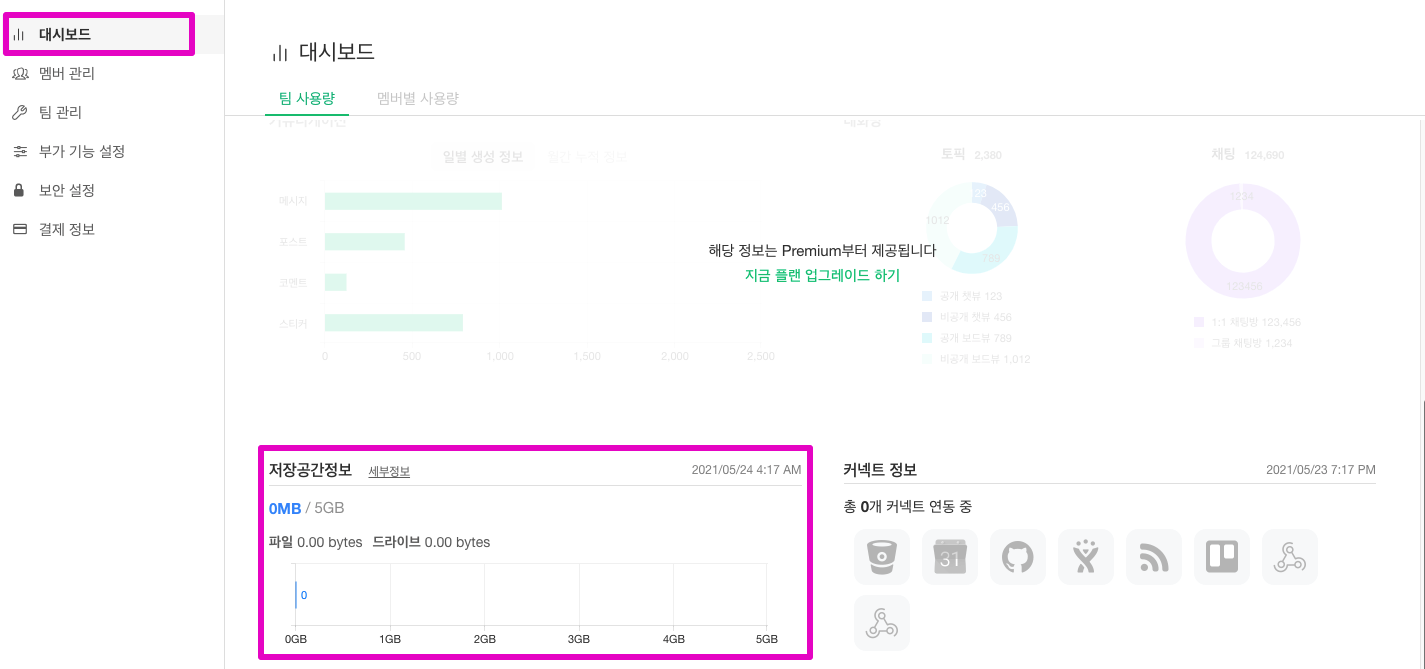This screenshot has width=1425, height=669.
Task: Toggle chart to 월간 누적 정보
Action: 587,157
